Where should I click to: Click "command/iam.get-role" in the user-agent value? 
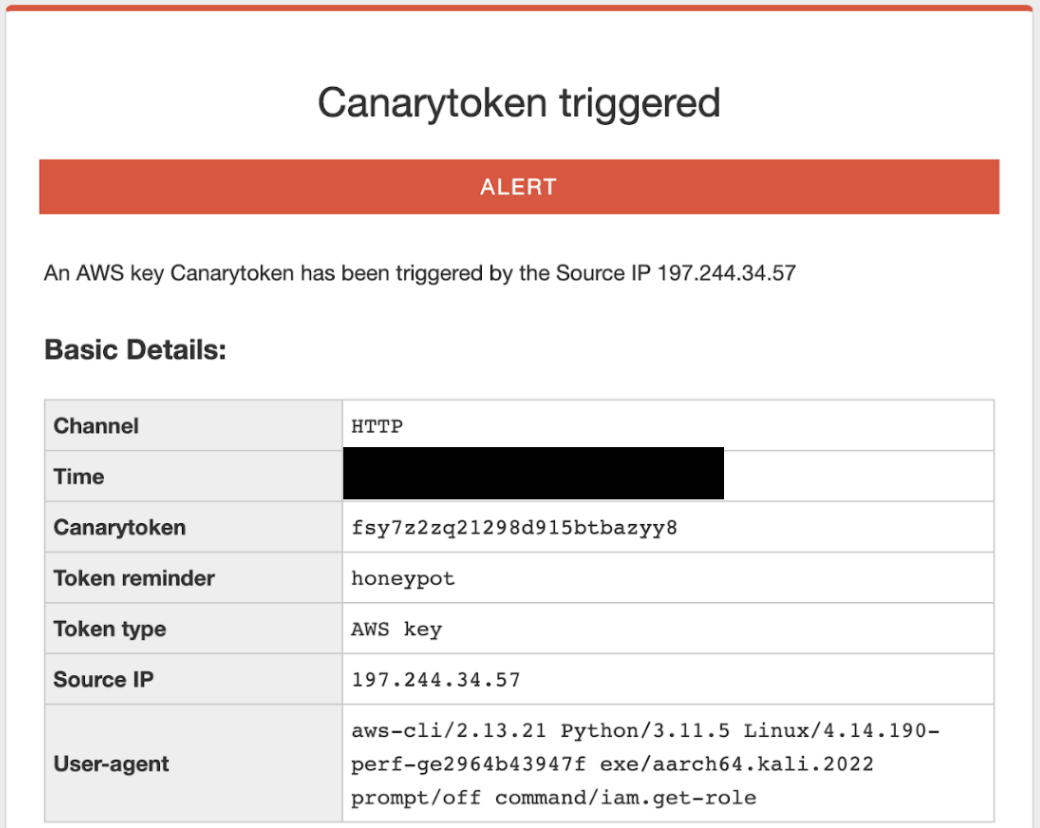click(x=625, y=798)
